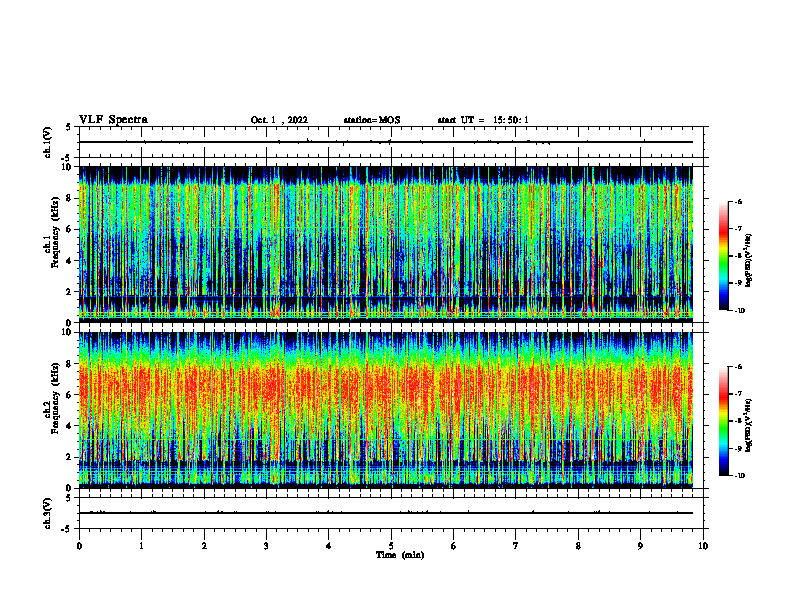The image size is (792, 612).
Task: Select the date text "Oct. 1, 2022"
Action: (x=279, y=120)
